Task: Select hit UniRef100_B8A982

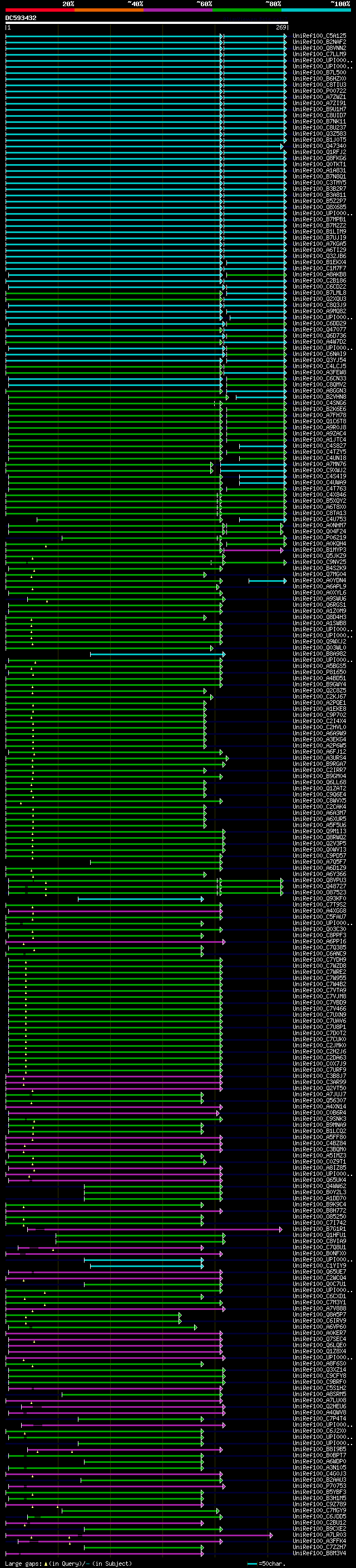Action: pyautogui.click(x=319, y=654)
